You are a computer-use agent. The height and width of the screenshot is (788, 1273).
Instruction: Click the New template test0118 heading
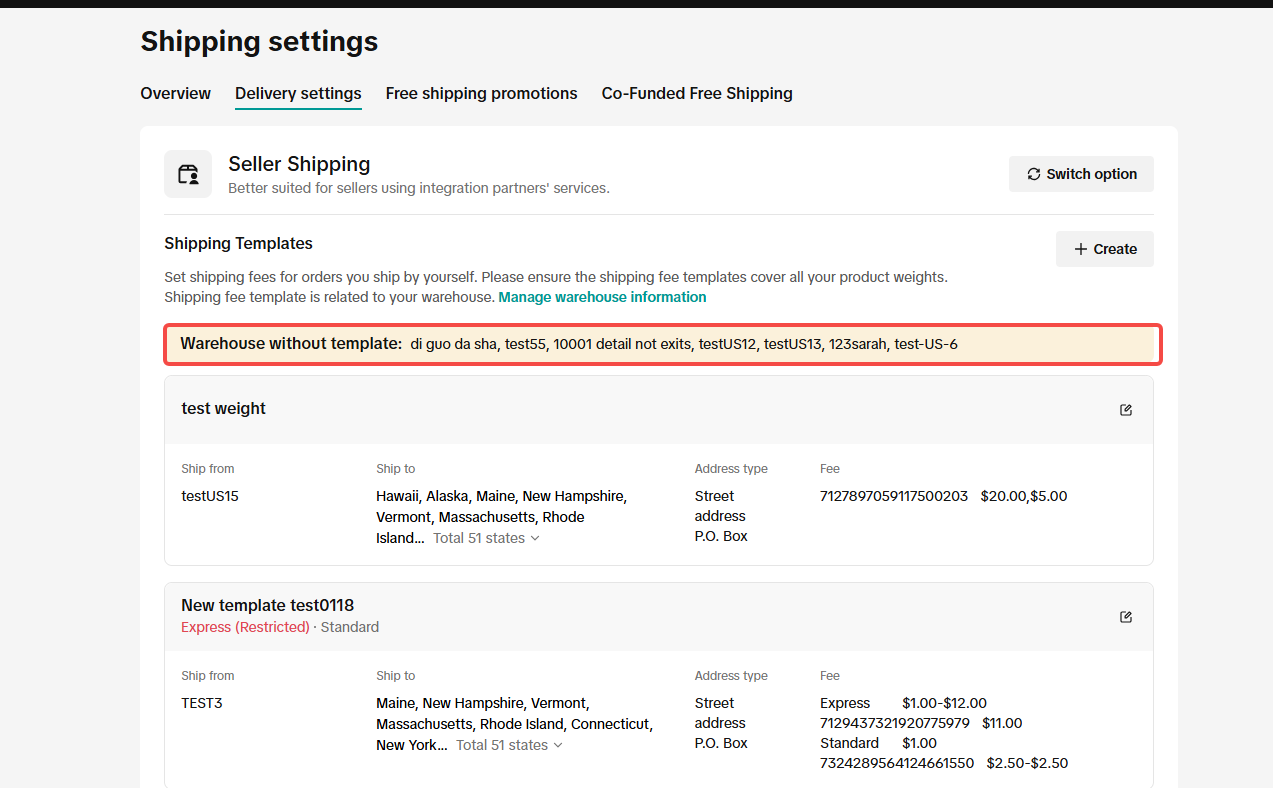(267, 605)
